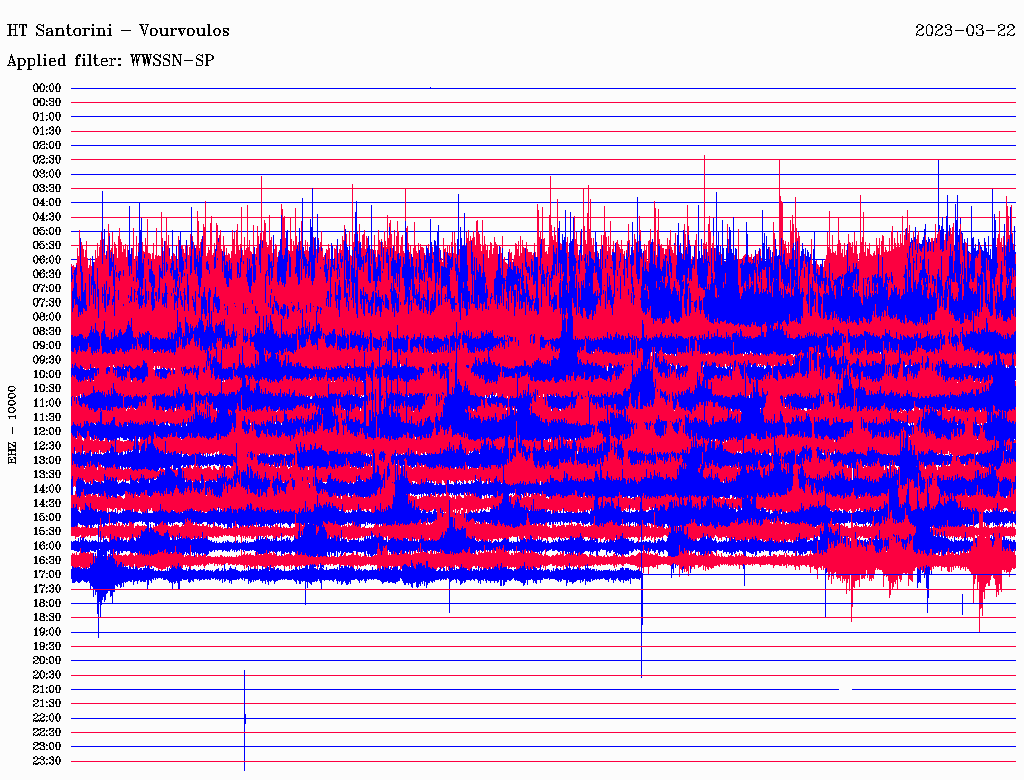Viewport: 1024px width, 780px height.
Task: Select the 09:00 time label
Action: click(x=47, y=346)
